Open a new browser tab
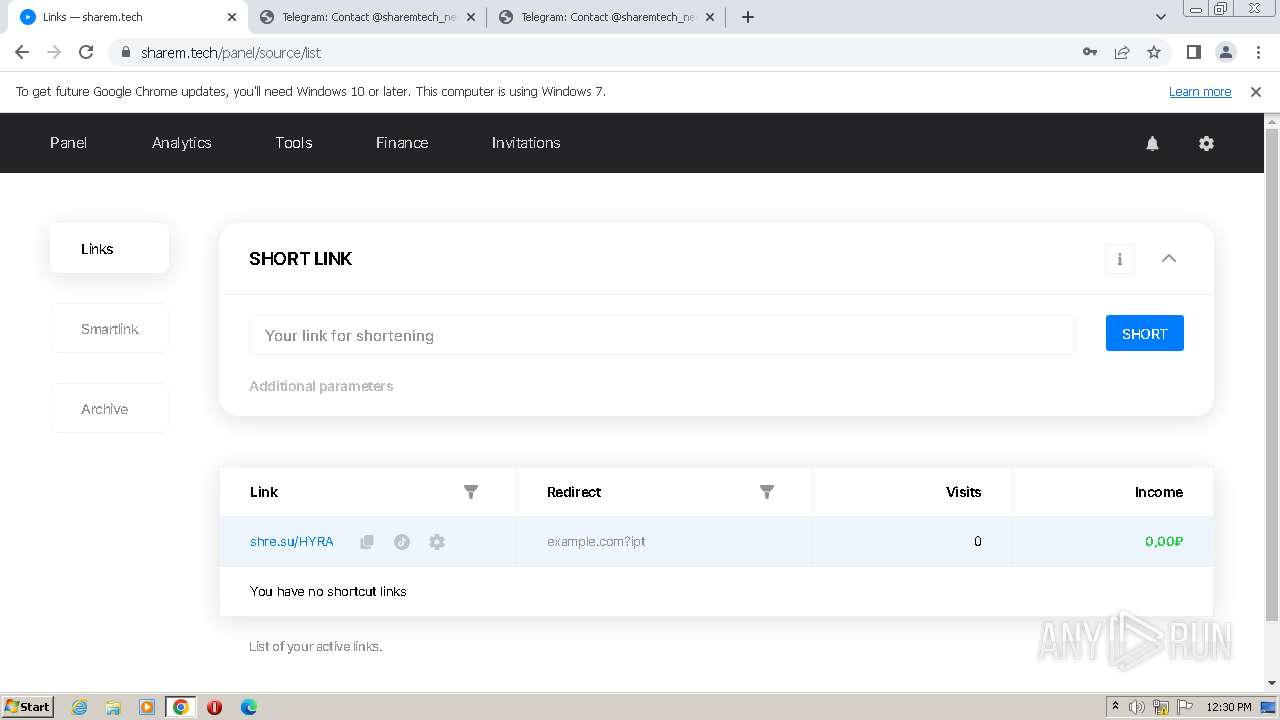This screenshot has width=1280, height=720. [x=747, y=17]
